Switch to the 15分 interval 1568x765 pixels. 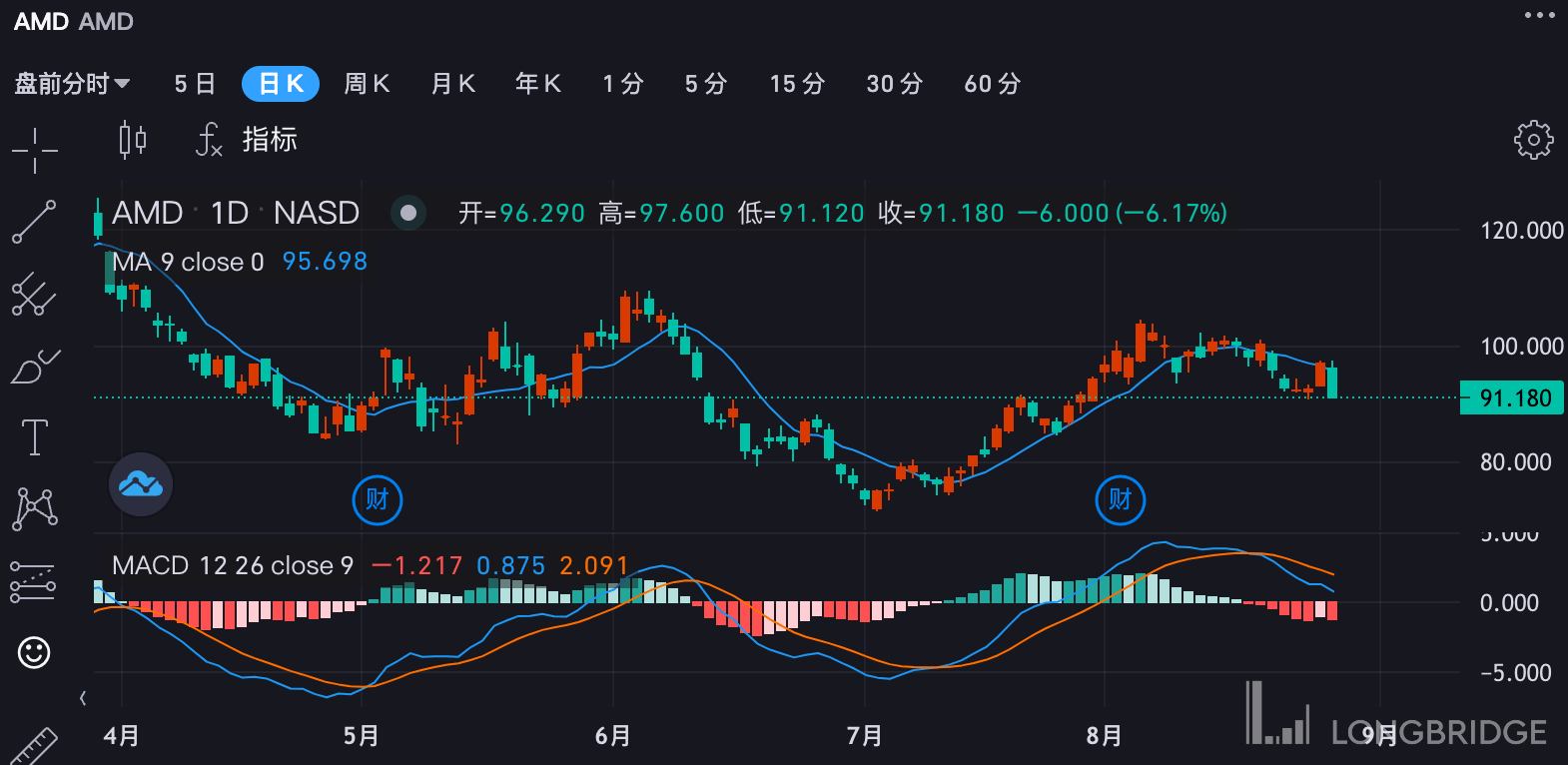point(797,84)
